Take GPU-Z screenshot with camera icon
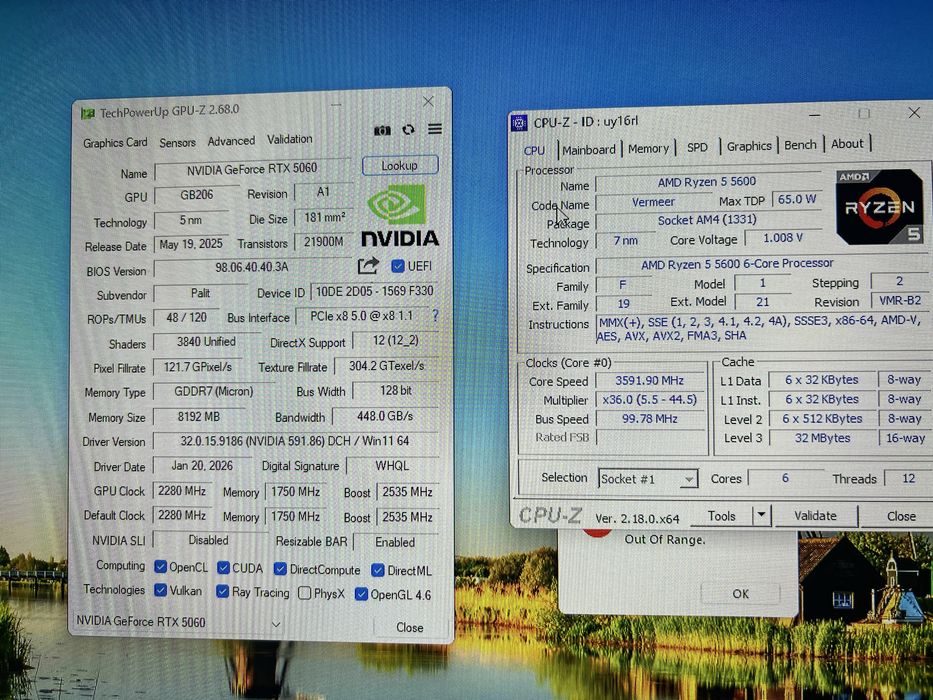Screen dimensions: 933x700 click(382, 130)
